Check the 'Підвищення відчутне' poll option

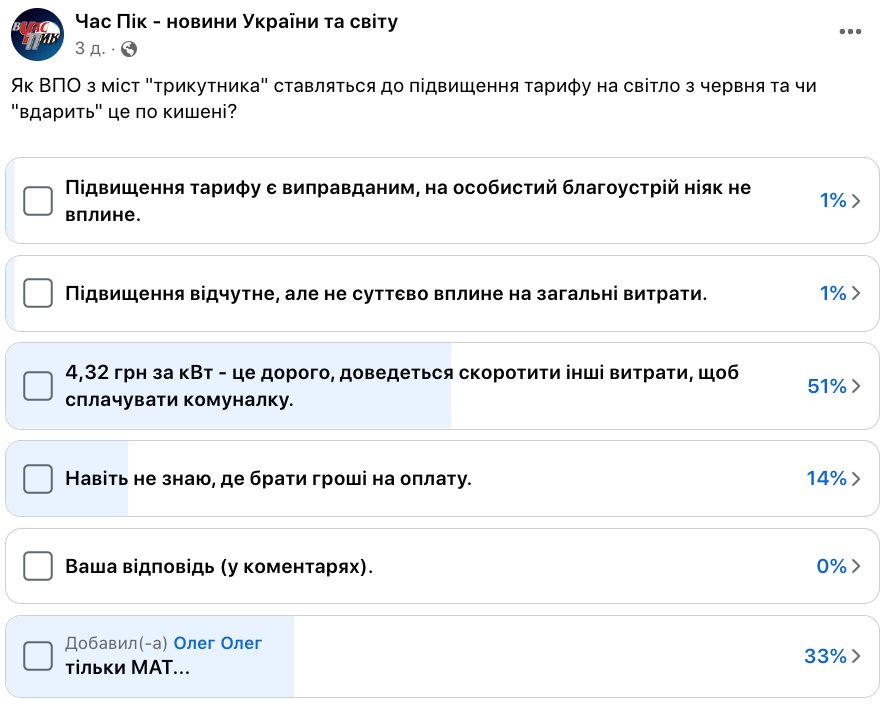(38, 293)
